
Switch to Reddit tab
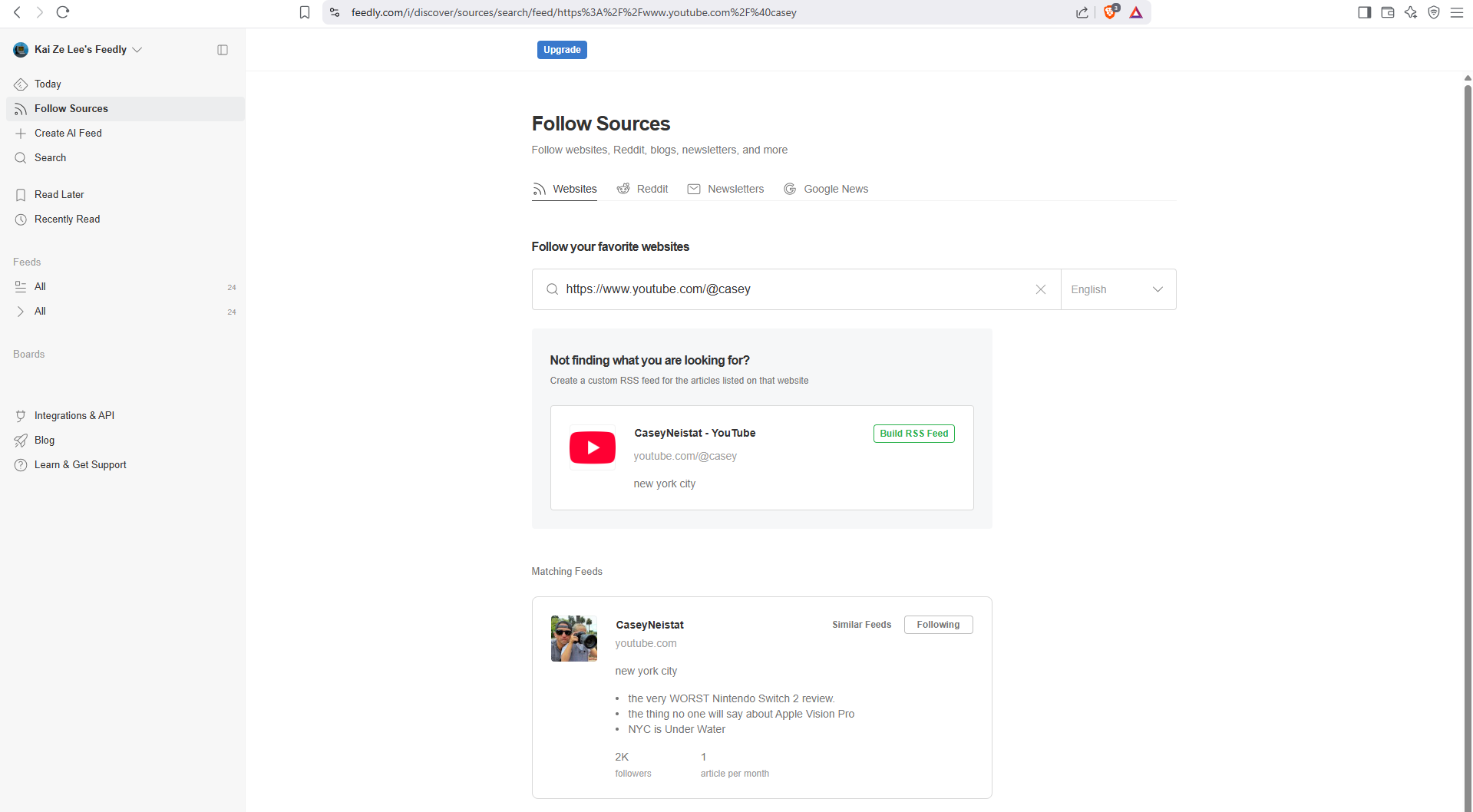(642, 189)
